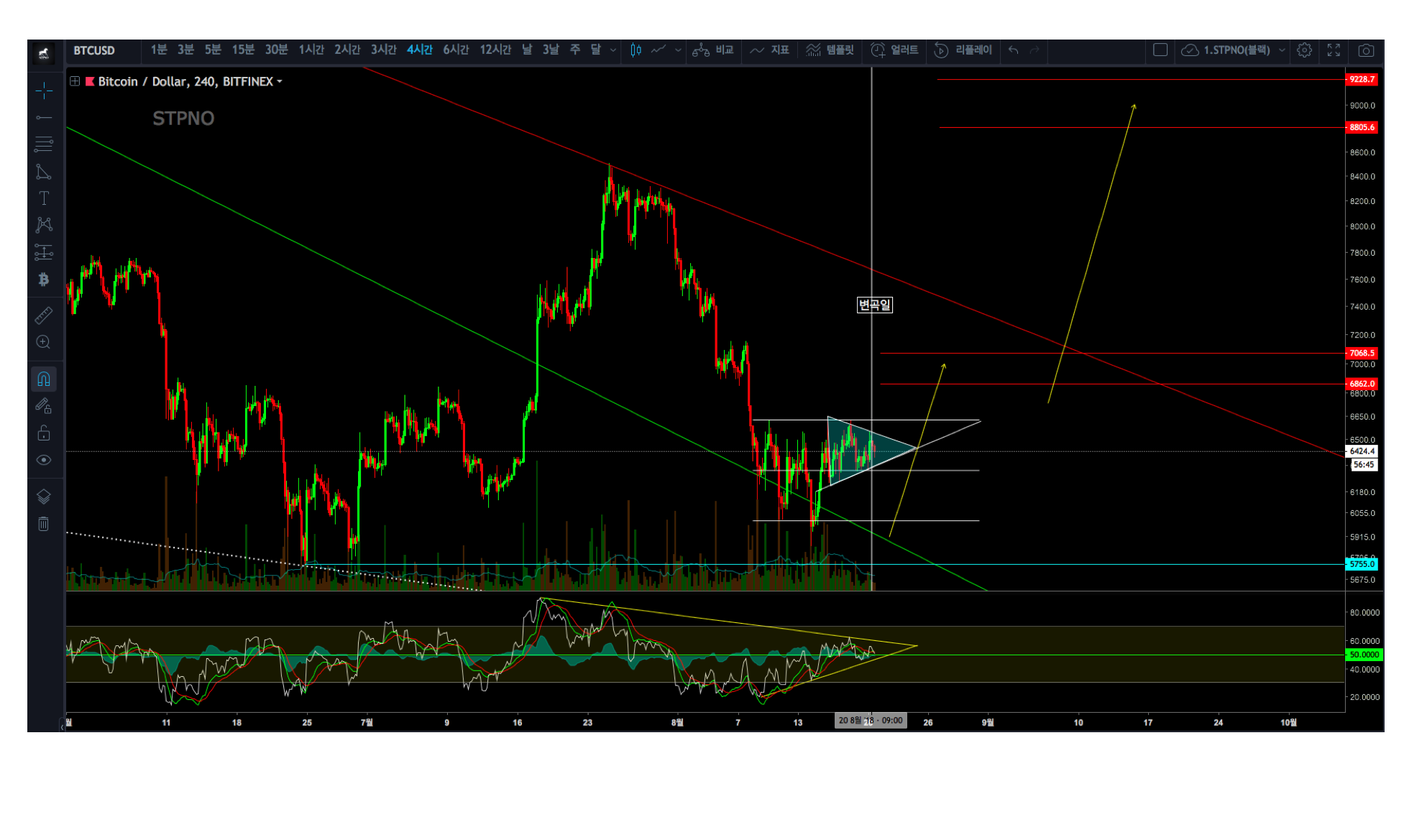Screen dimensions: 1422x840
Task: Toggle magnet mode on the sidebar
Action: [x=44, y=379]
